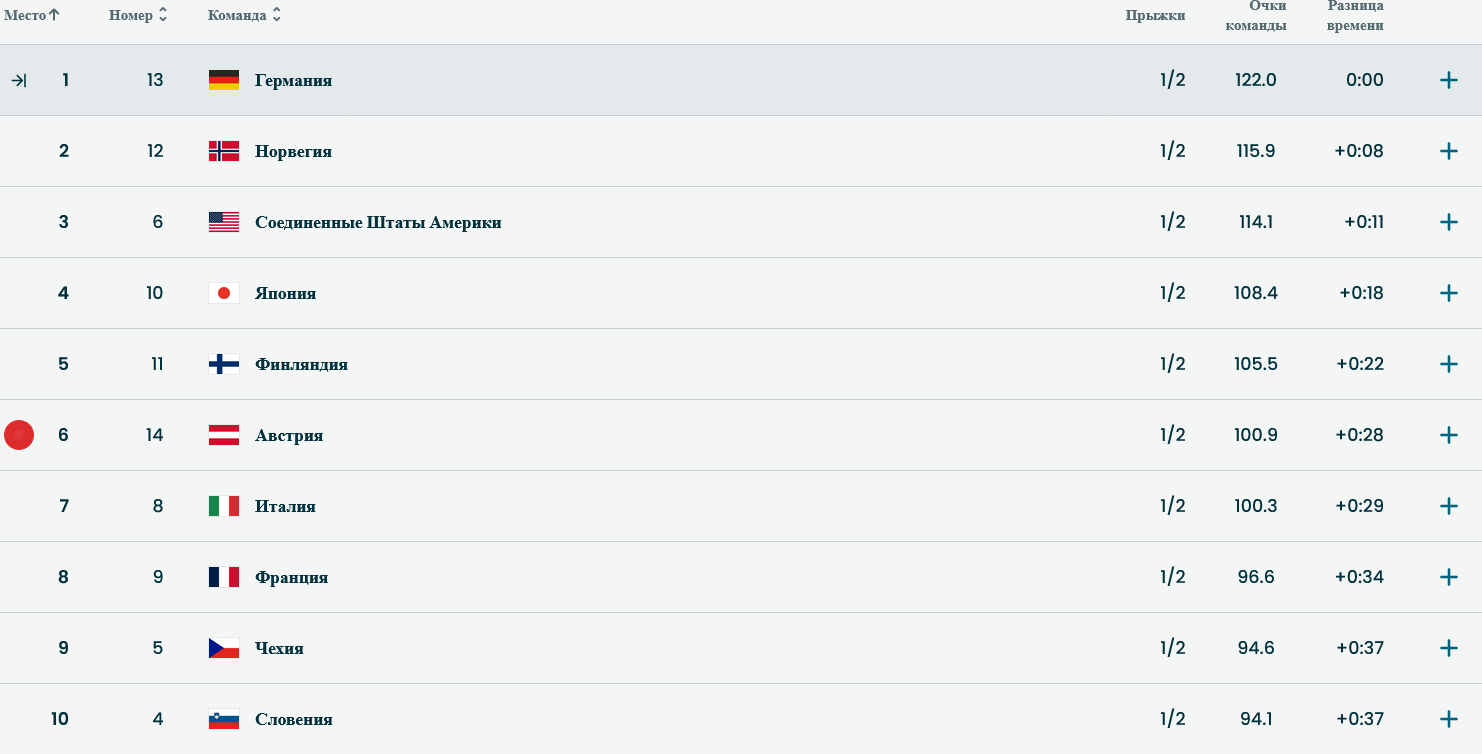Image resolution: width=1482 pixels, height=754 pixels.
Task: Click the Japan flag icon
Action: [224, 293]
